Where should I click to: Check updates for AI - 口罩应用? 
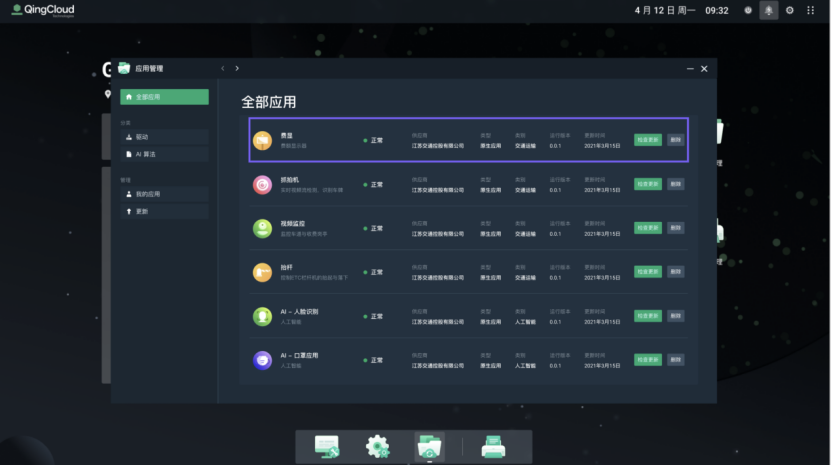[x=648, y=360]
